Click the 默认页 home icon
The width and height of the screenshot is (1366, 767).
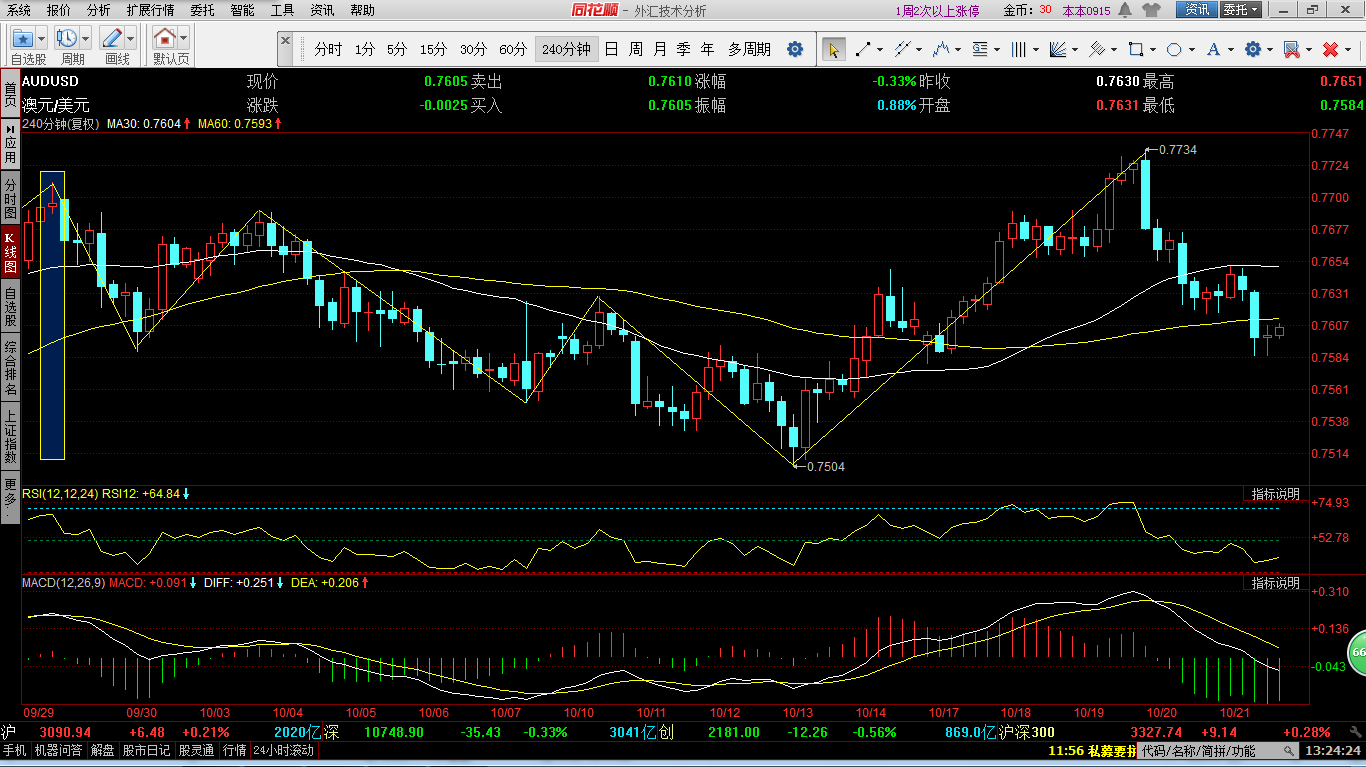165,38
